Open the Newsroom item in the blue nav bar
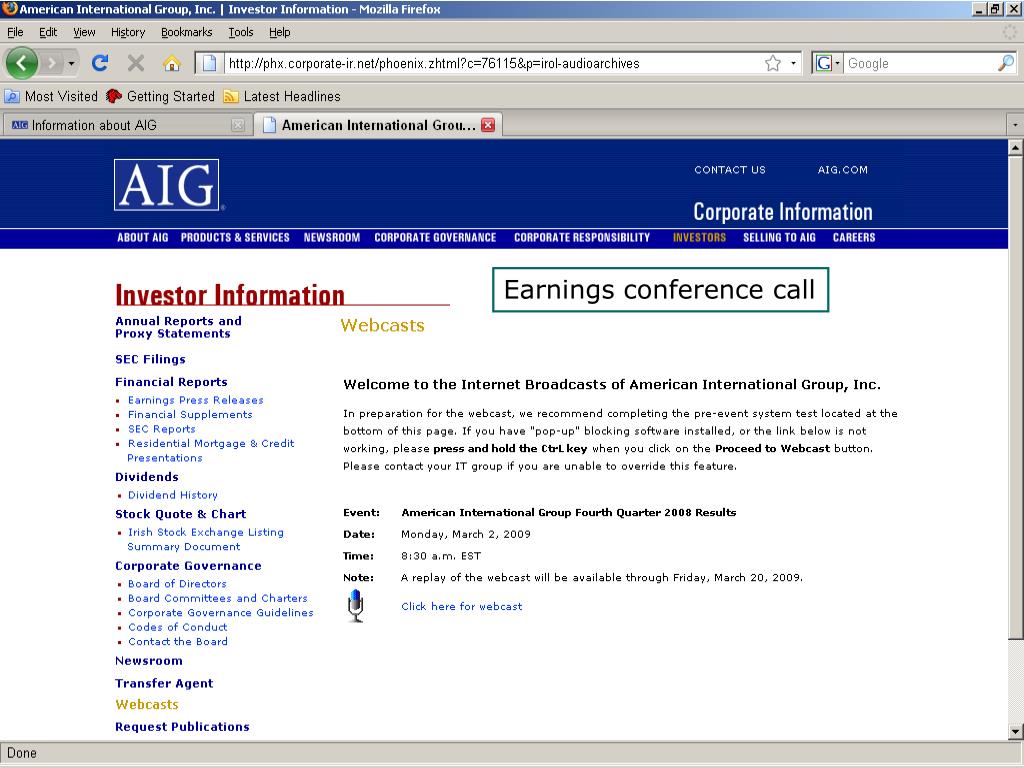Viewport: 1024px width, 768px height. click(x=332, y=238)
